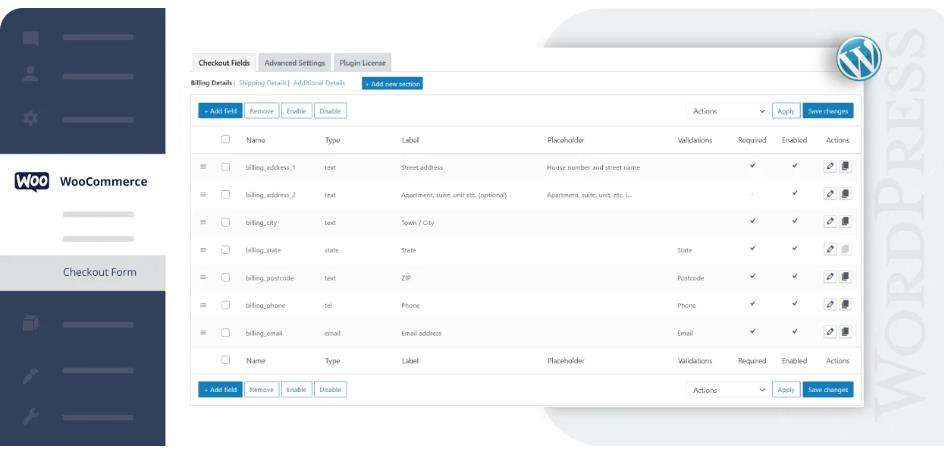Click 'House number and street name' placeholder text
This screenshot has width=944, height=462.
pyautogui.click(x=594, y=167)
